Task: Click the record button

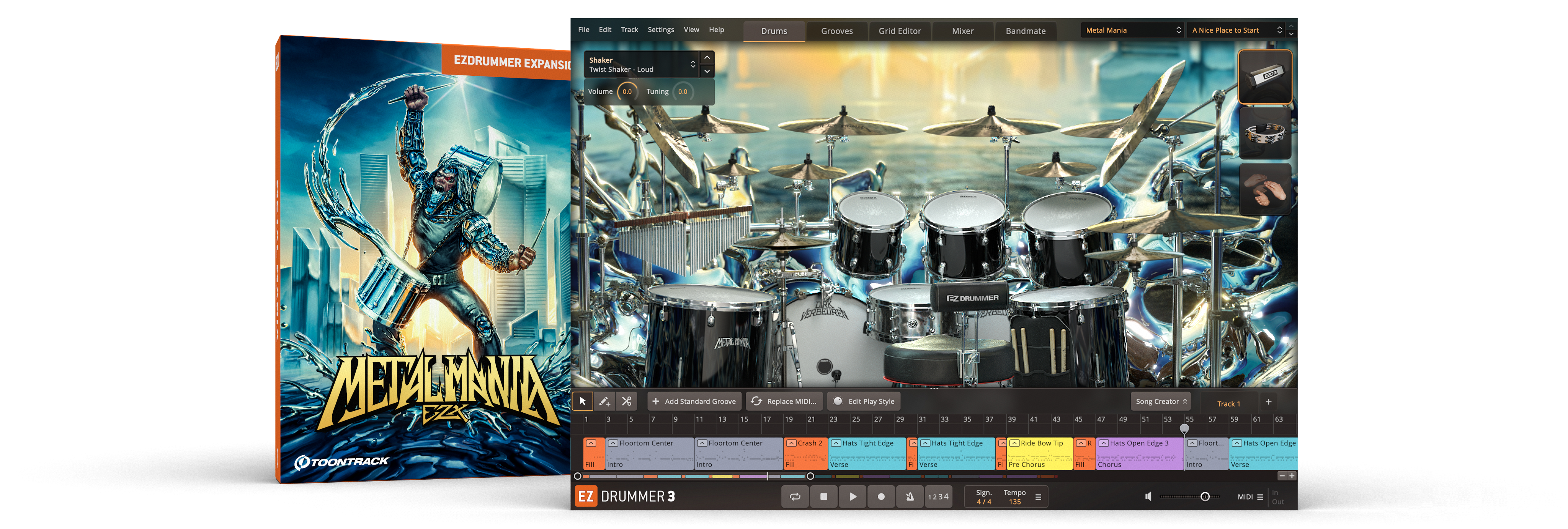Action: coord(881,497)
